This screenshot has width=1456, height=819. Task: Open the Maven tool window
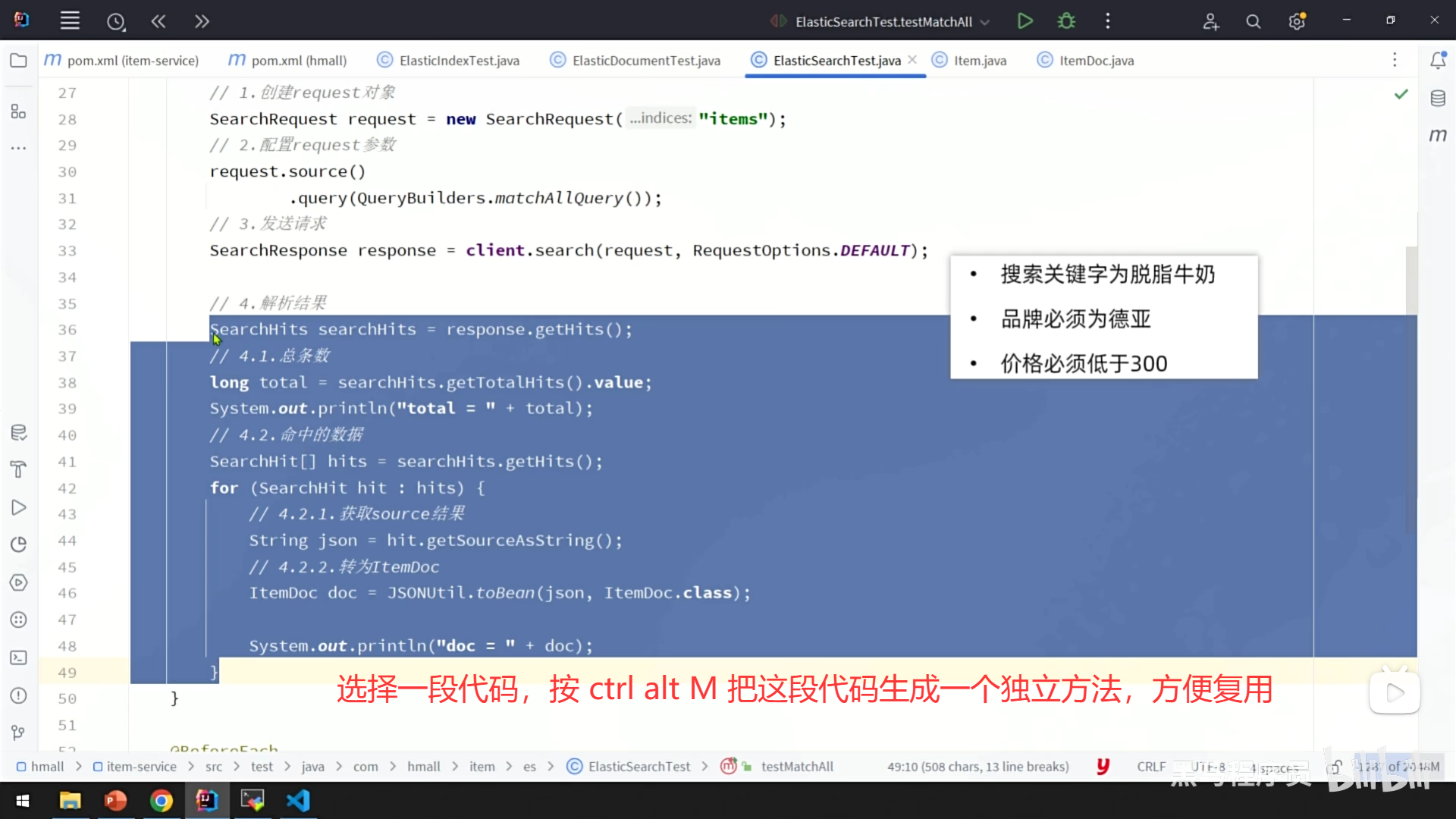[1438, 135]
